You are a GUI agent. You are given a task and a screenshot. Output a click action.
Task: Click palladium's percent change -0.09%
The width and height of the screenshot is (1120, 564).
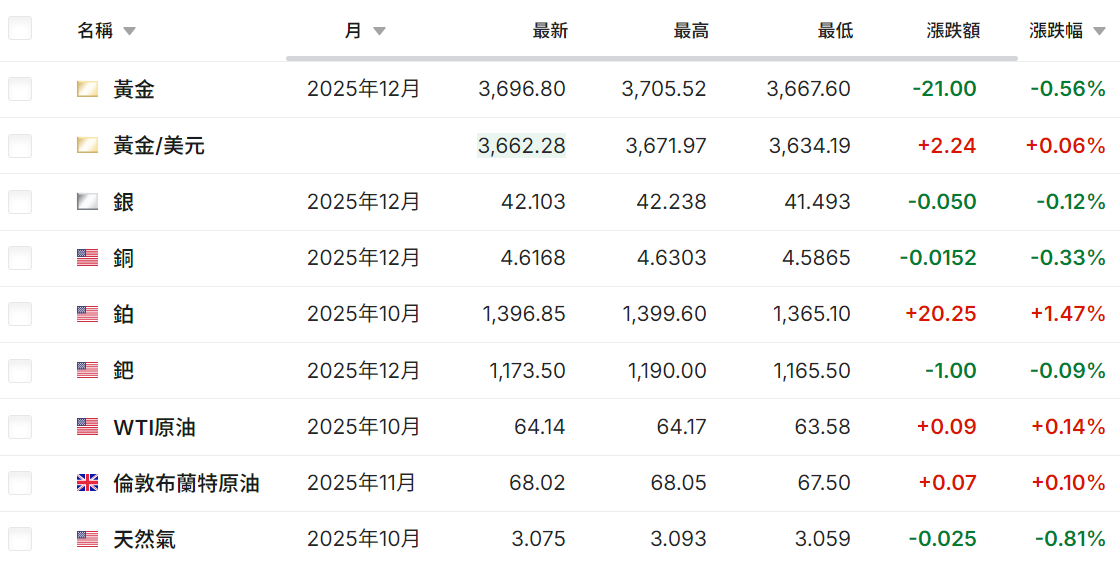(1068, 371)
